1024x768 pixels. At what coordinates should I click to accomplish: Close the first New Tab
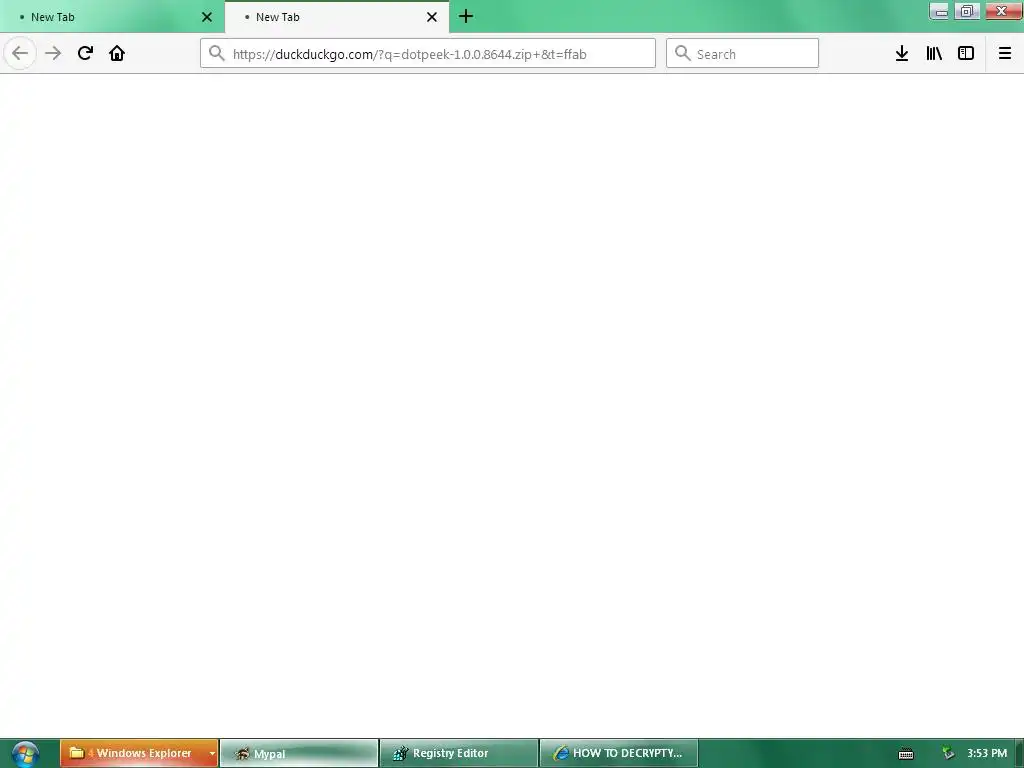point(207,17)
